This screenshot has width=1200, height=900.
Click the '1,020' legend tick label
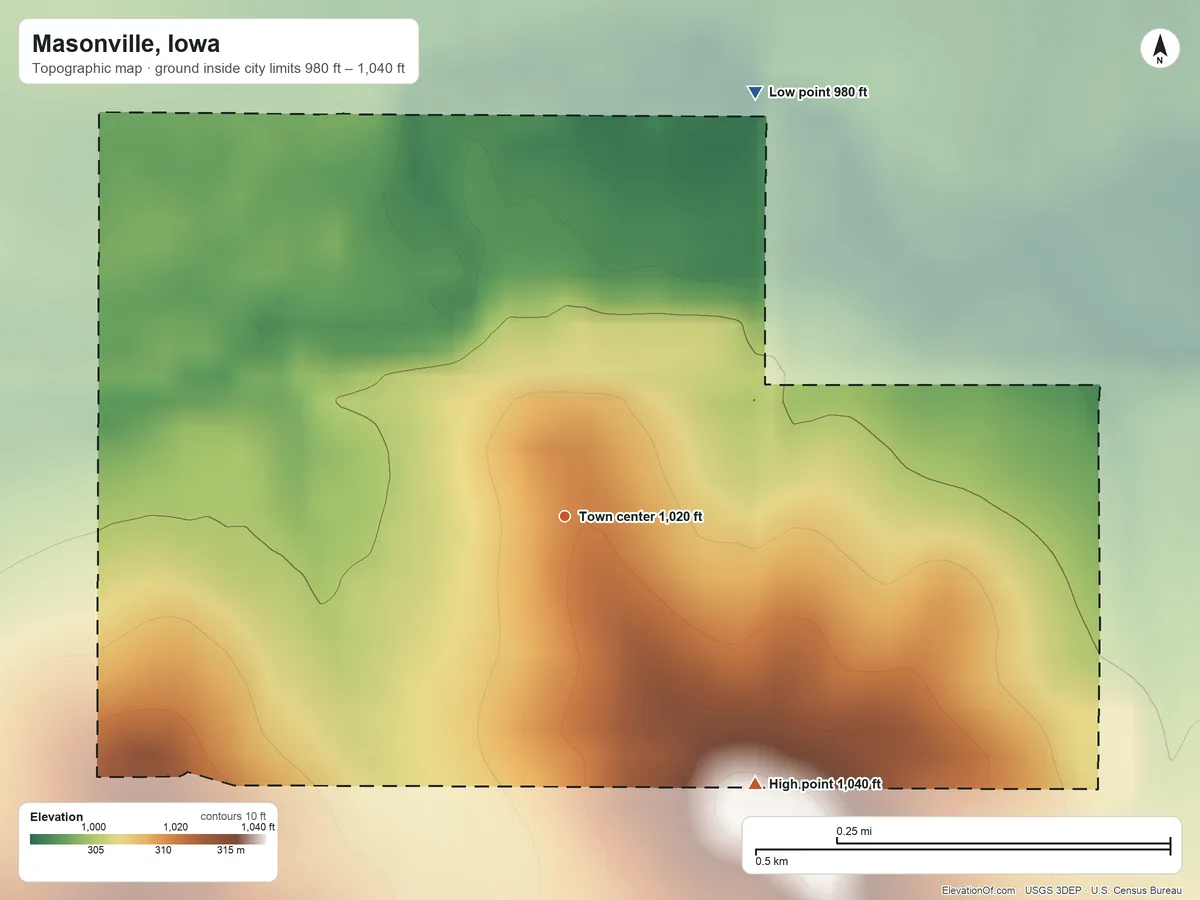(175, 827)
